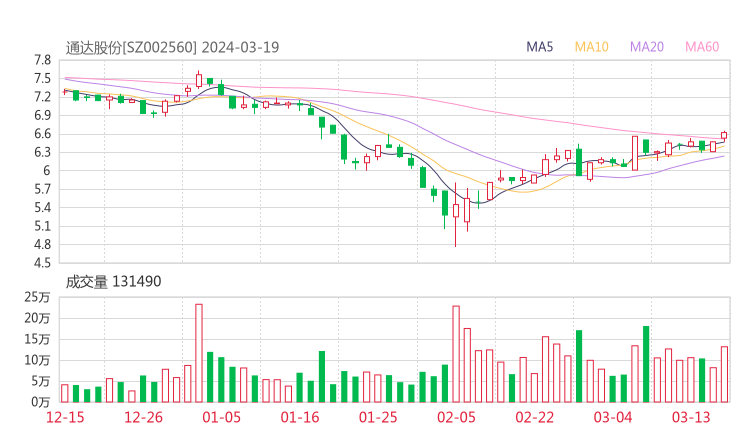
Task: Select the last red volume bar on the right
Action: point(724,374)
